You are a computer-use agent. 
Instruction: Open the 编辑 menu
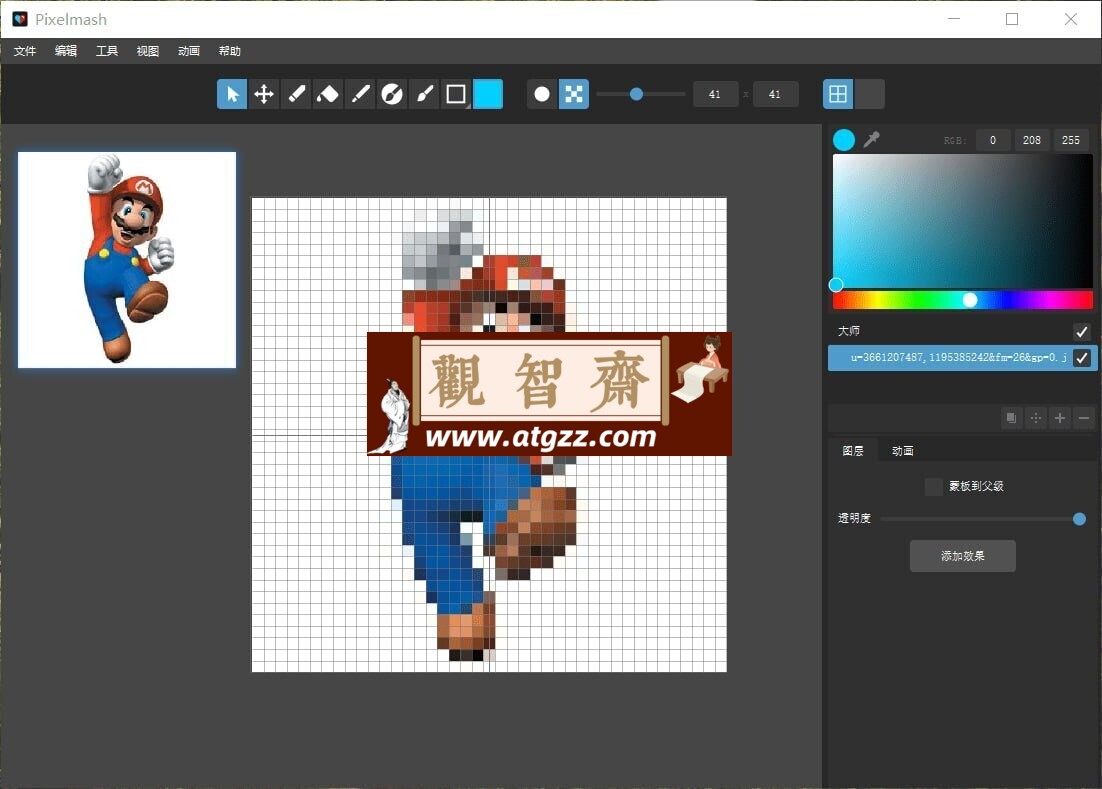point(65,51)
